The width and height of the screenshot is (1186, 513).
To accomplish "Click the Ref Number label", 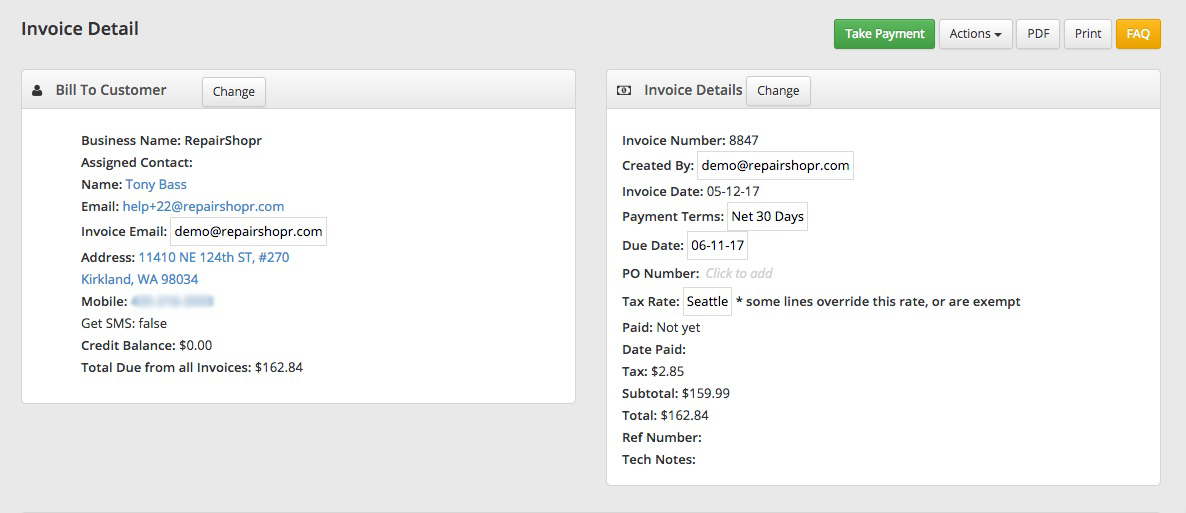I will click(x=662, y=437).
